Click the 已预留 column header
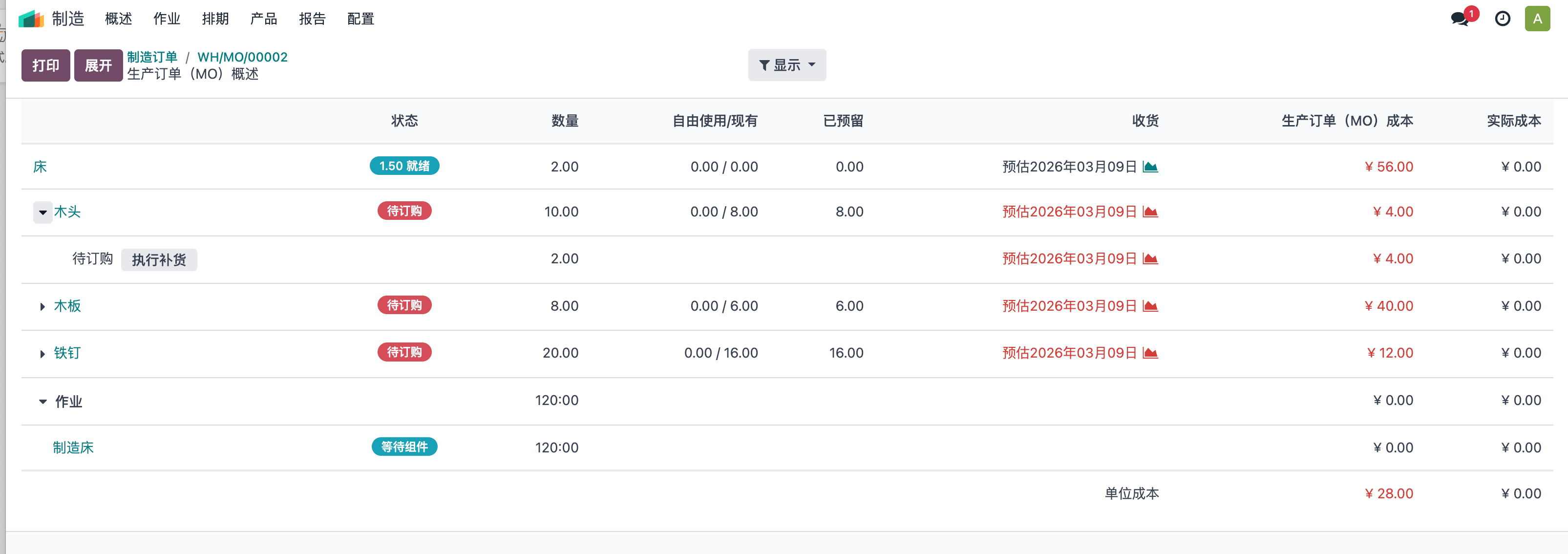The width and height of the screenshot is (1568, 554). (843, 121)
